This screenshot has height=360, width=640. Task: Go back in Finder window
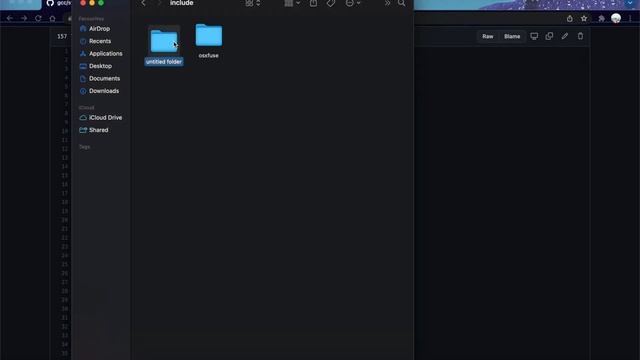coord(143,3)
